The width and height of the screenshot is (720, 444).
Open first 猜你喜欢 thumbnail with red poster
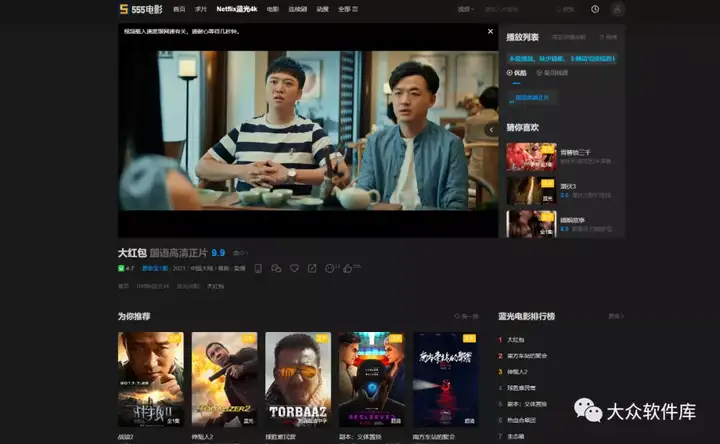[531, 157]
